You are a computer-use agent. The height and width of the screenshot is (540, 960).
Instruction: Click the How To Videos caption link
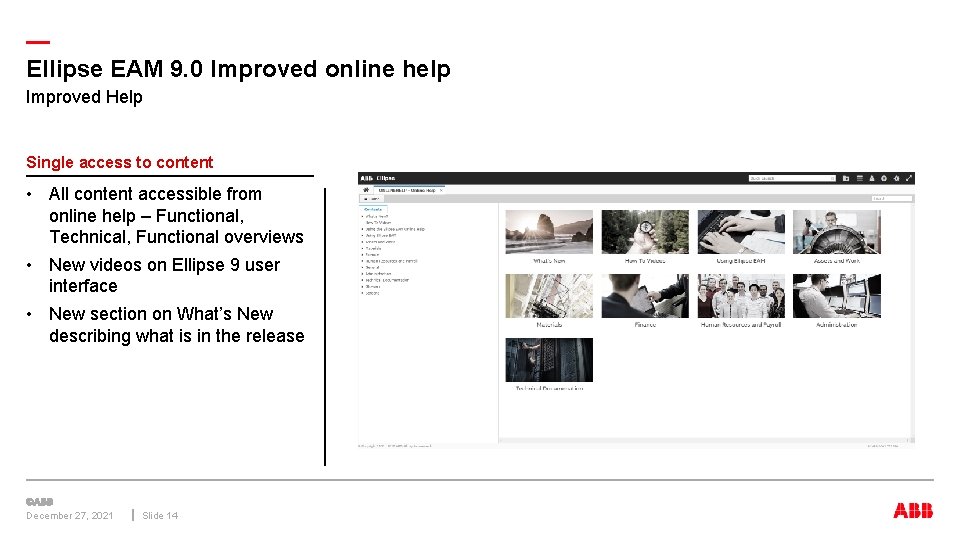point(645,261)
